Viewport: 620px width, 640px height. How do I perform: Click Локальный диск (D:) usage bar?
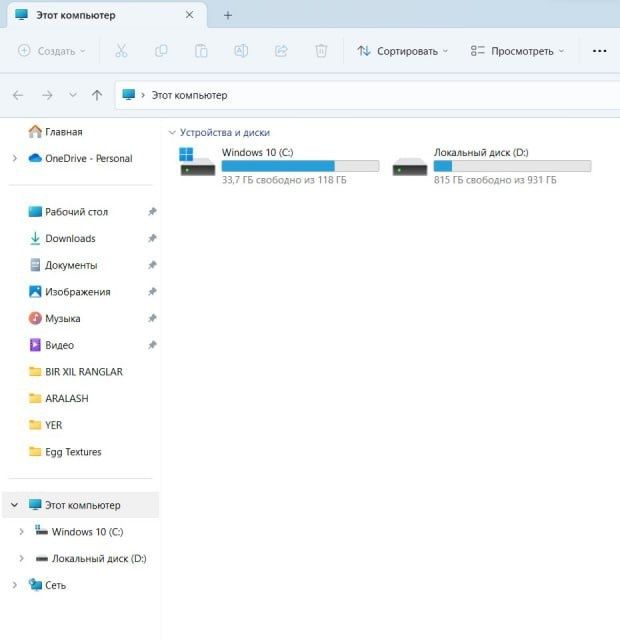click(512, 166)
